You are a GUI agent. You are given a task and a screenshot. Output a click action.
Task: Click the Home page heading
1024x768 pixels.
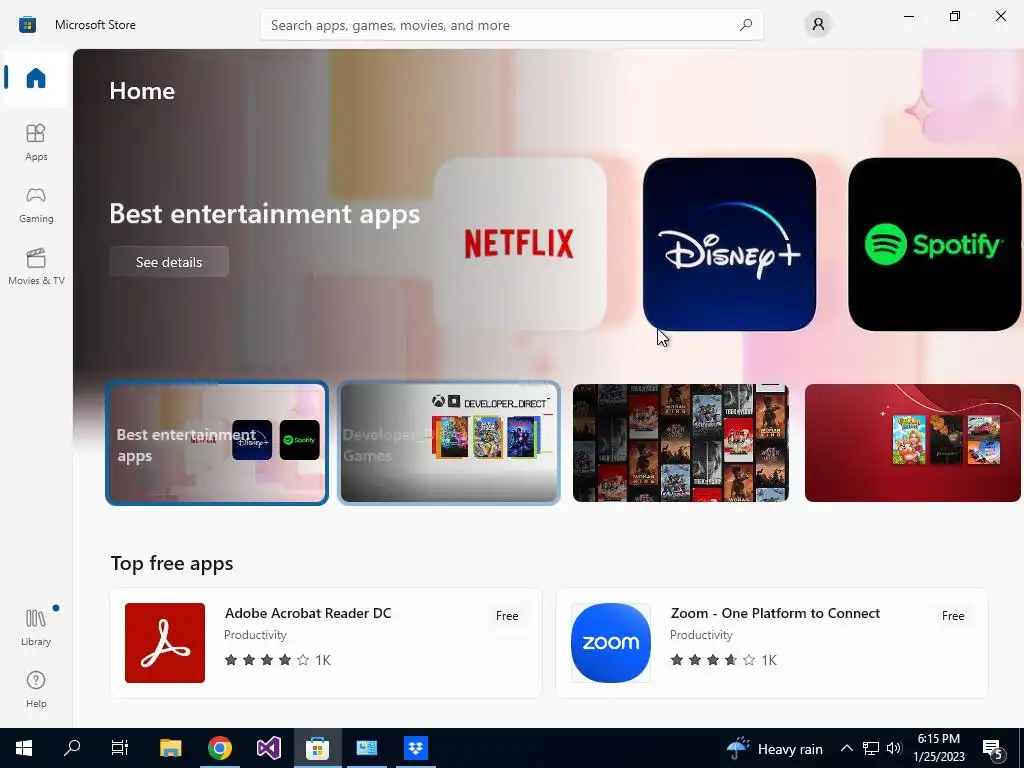click(142, 91)
